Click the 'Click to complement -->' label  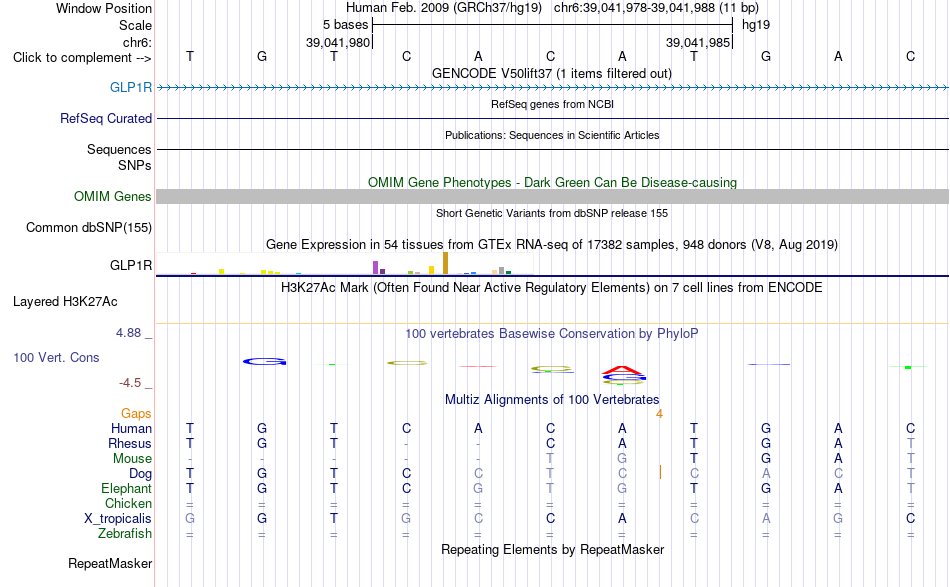click(82, 58)
